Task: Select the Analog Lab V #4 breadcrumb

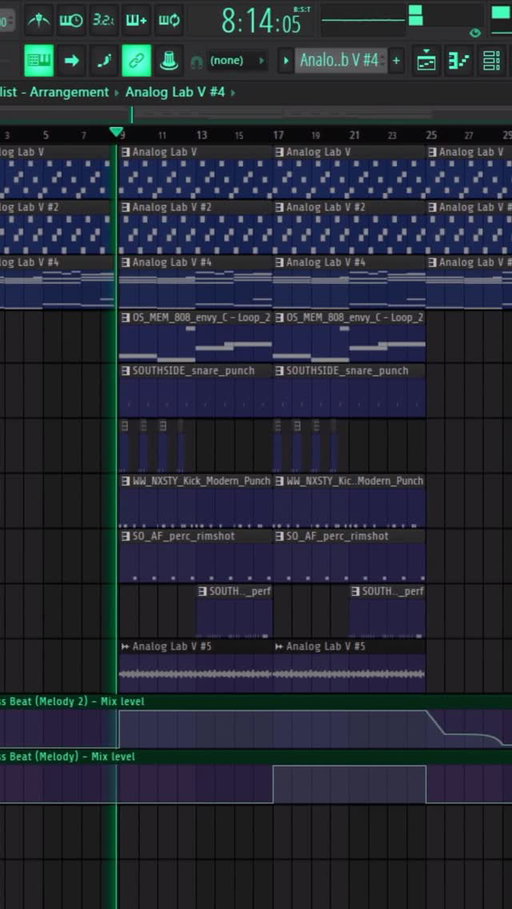Action: tap(175, 92)
